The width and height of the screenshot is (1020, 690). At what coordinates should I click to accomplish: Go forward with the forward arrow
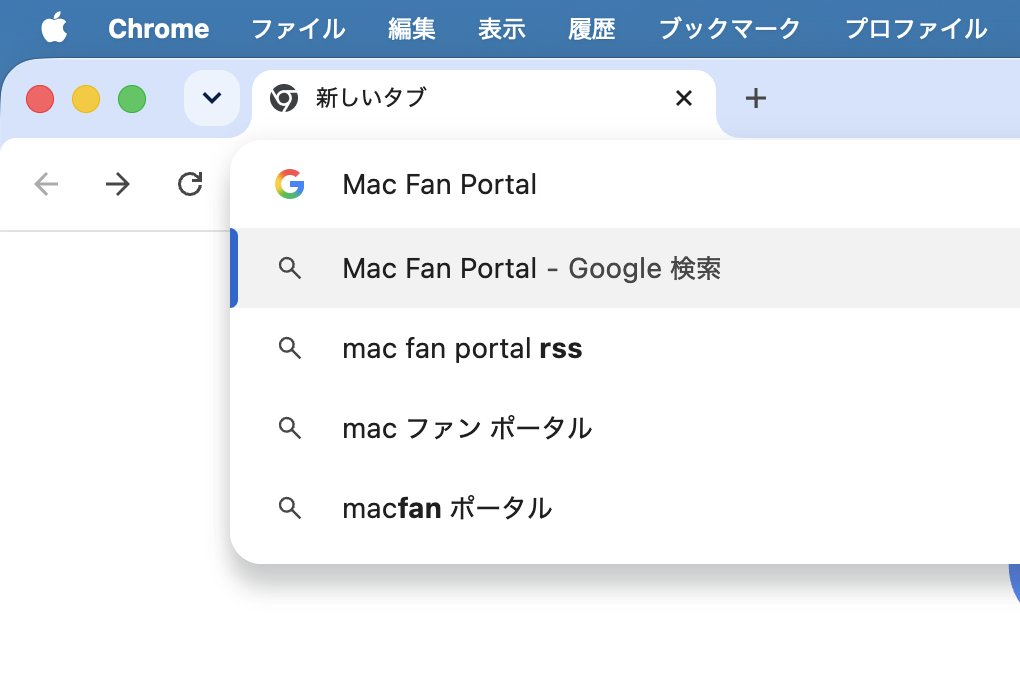click(x=118, y=184)
